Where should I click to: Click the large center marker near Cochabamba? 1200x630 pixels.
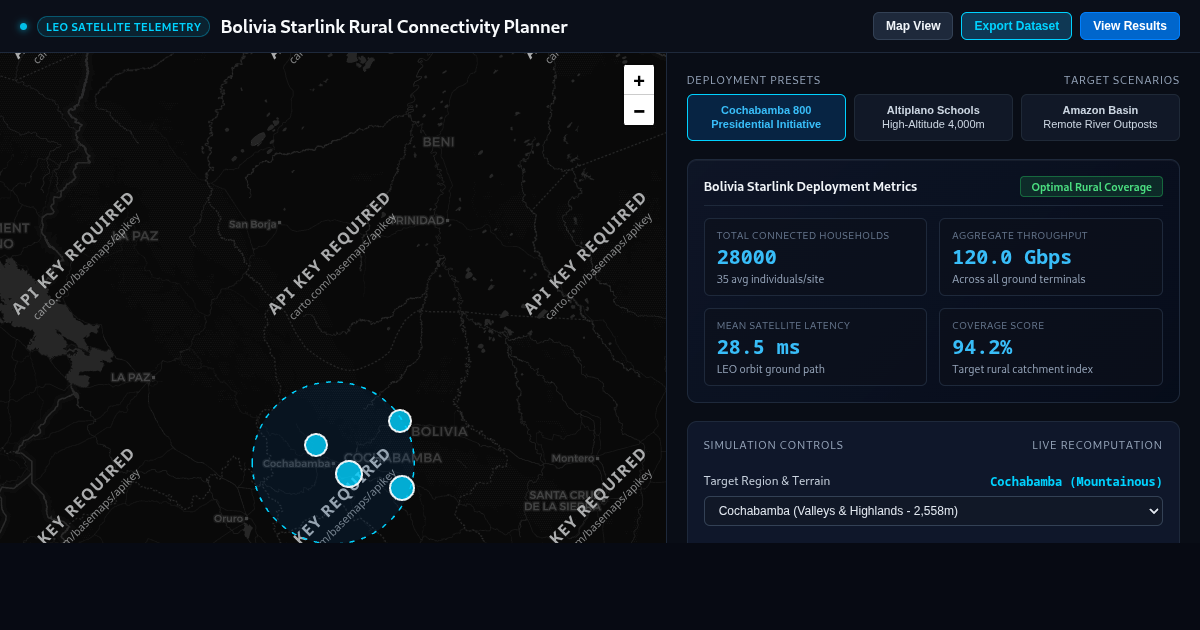[x=348, y=474]
